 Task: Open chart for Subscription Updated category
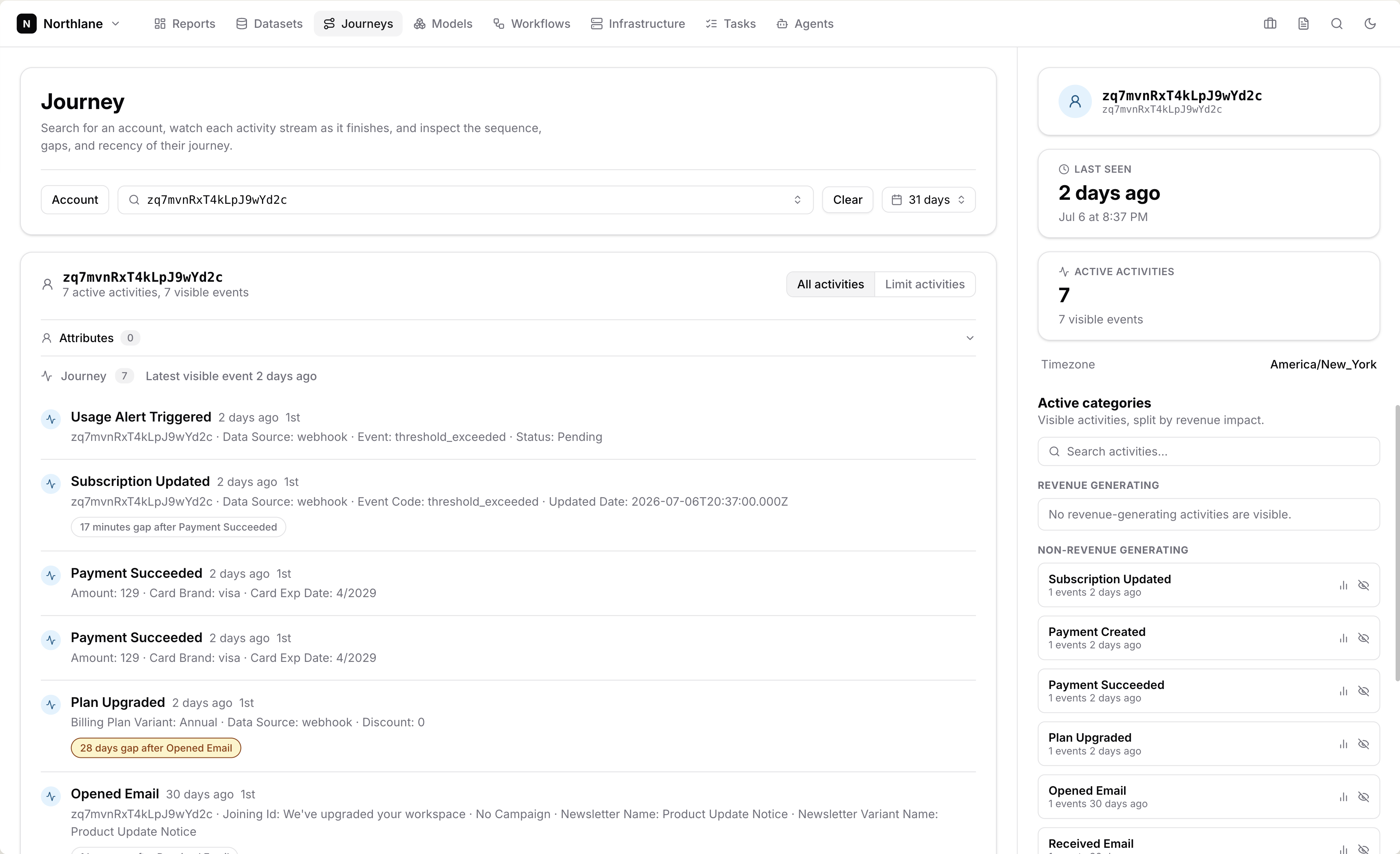[1343, 585]
